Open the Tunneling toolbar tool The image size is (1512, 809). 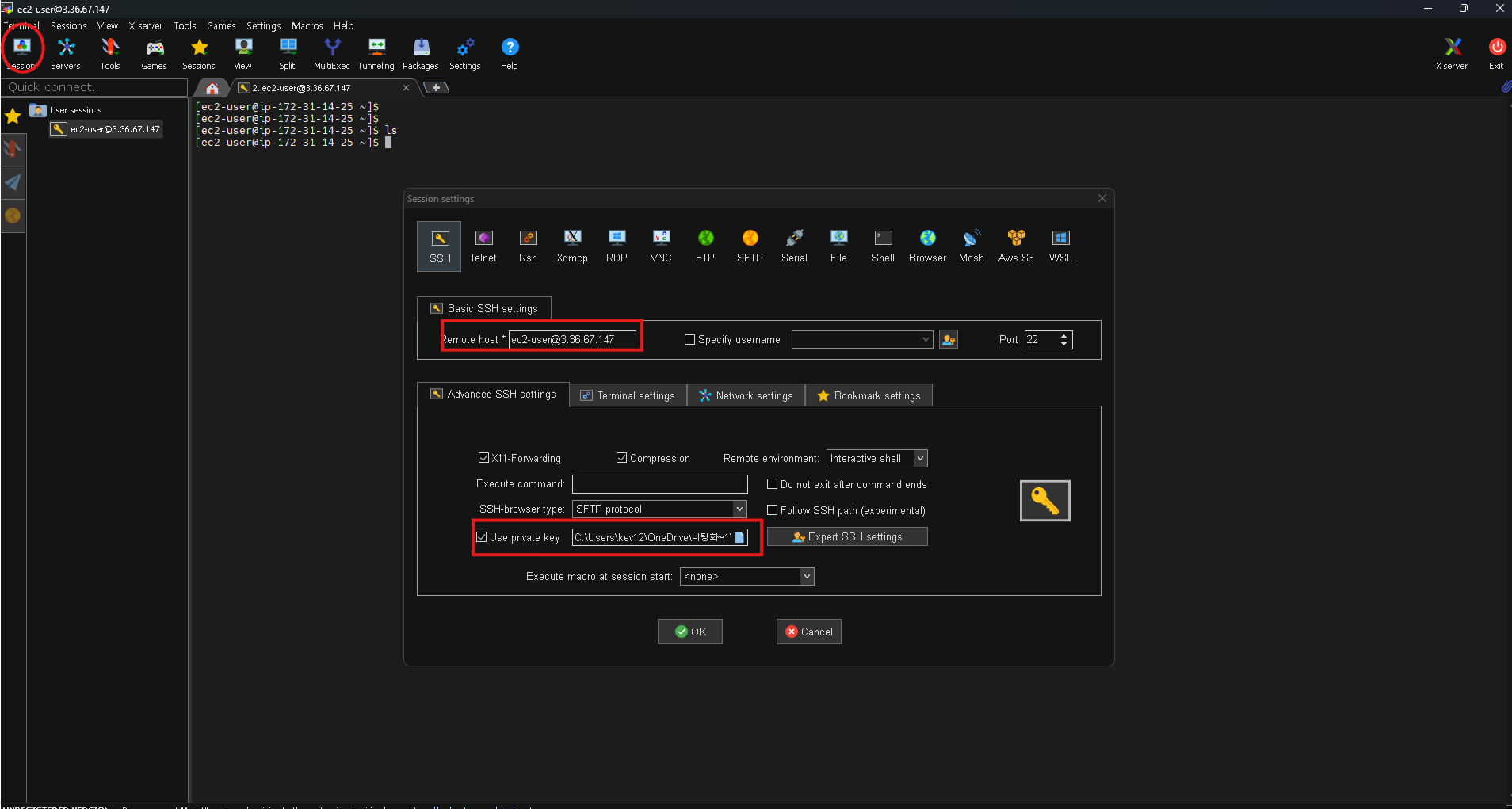(x=376, y=55)
